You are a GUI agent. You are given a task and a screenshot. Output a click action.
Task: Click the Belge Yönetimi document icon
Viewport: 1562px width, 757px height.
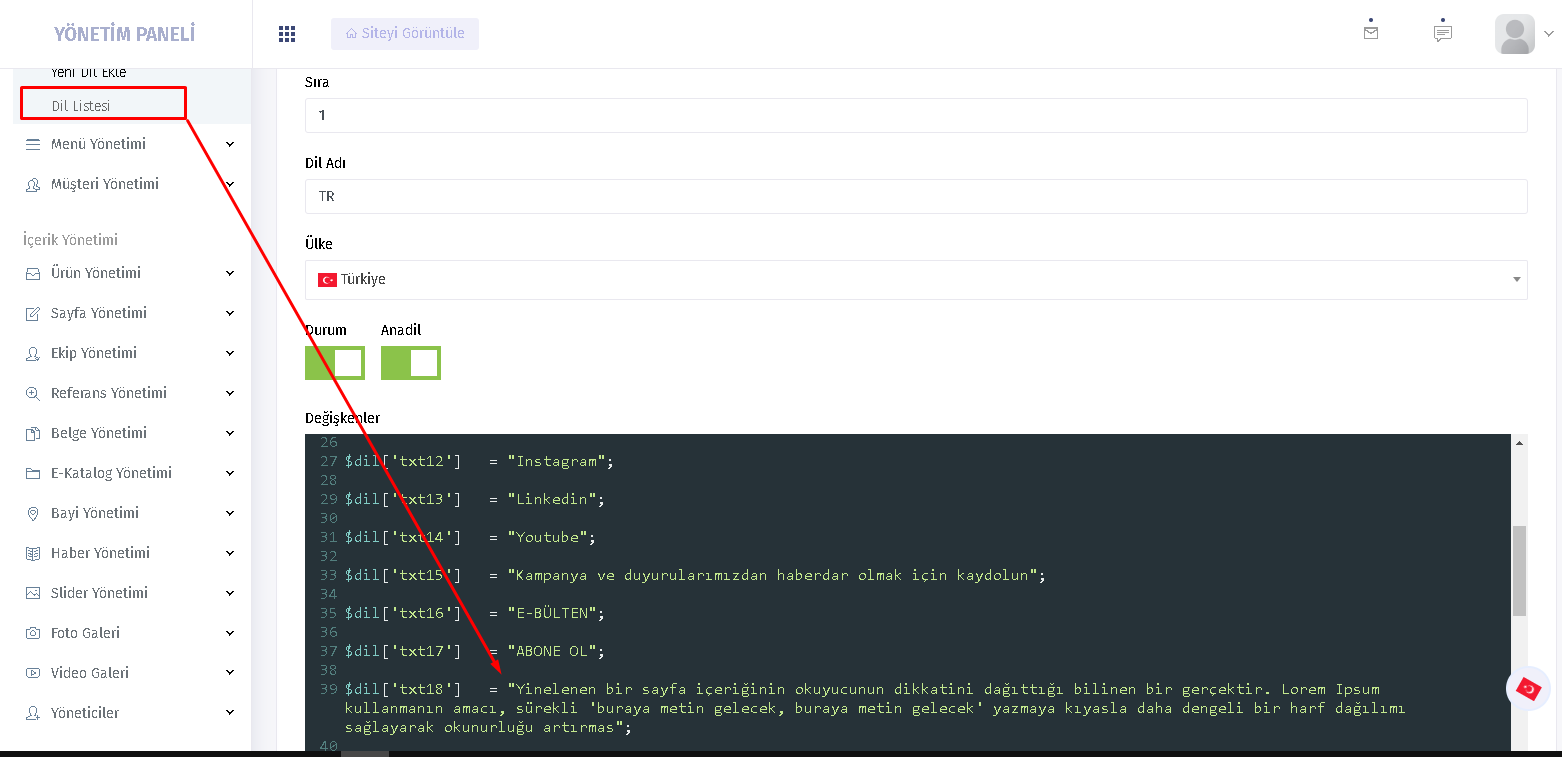[x=33, y=433]
